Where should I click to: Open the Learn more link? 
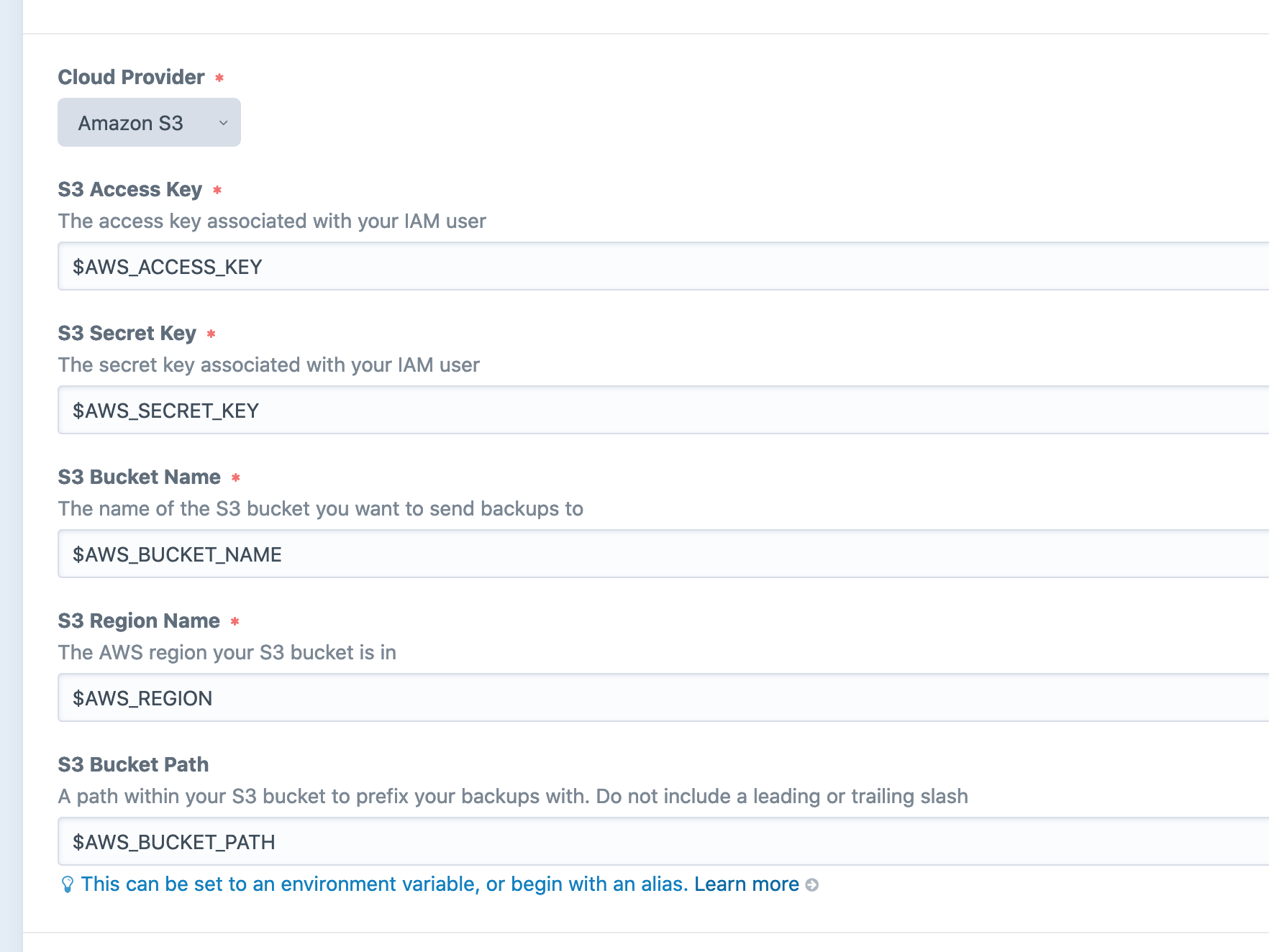(x=747, y=884)
